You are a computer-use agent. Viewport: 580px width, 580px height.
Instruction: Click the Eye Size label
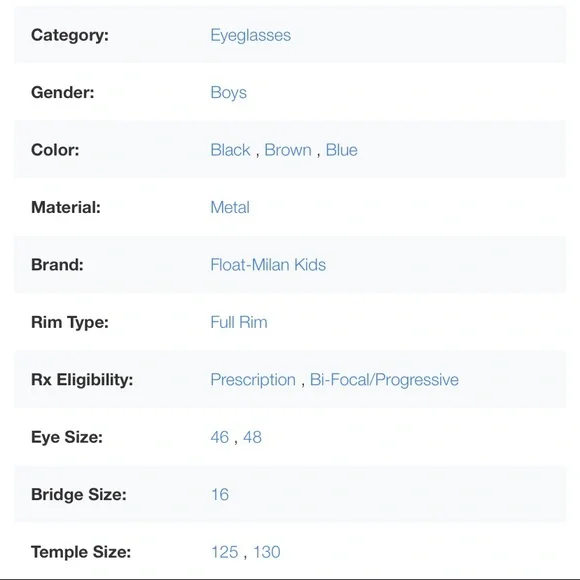click(x=67, y=437)
